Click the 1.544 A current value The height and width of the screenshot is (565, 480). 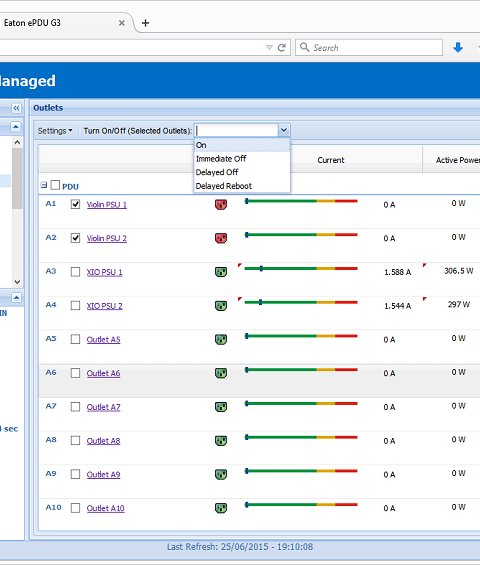click(x=397, y=306)
